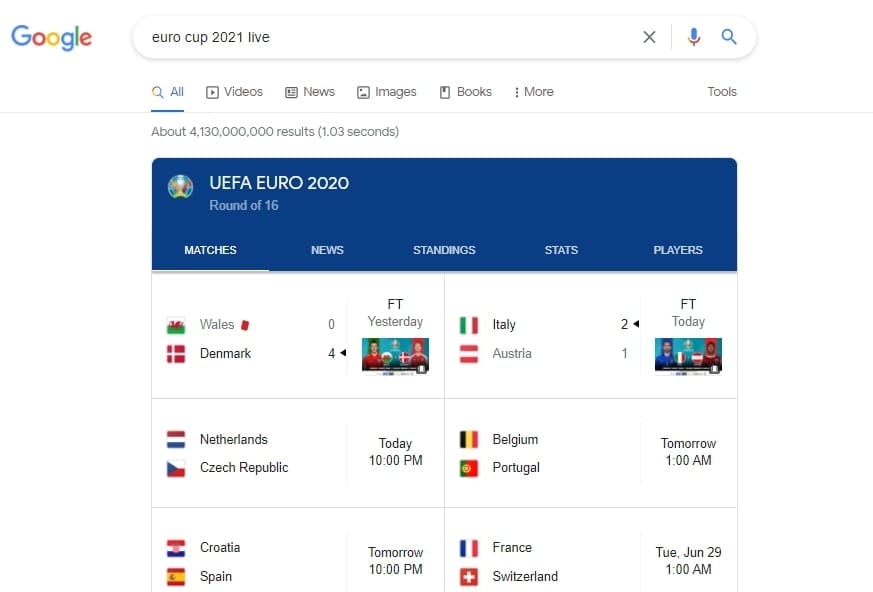Select the STATS tab
The height and width of the screenshot is (592, 873).
click(561, 250)
